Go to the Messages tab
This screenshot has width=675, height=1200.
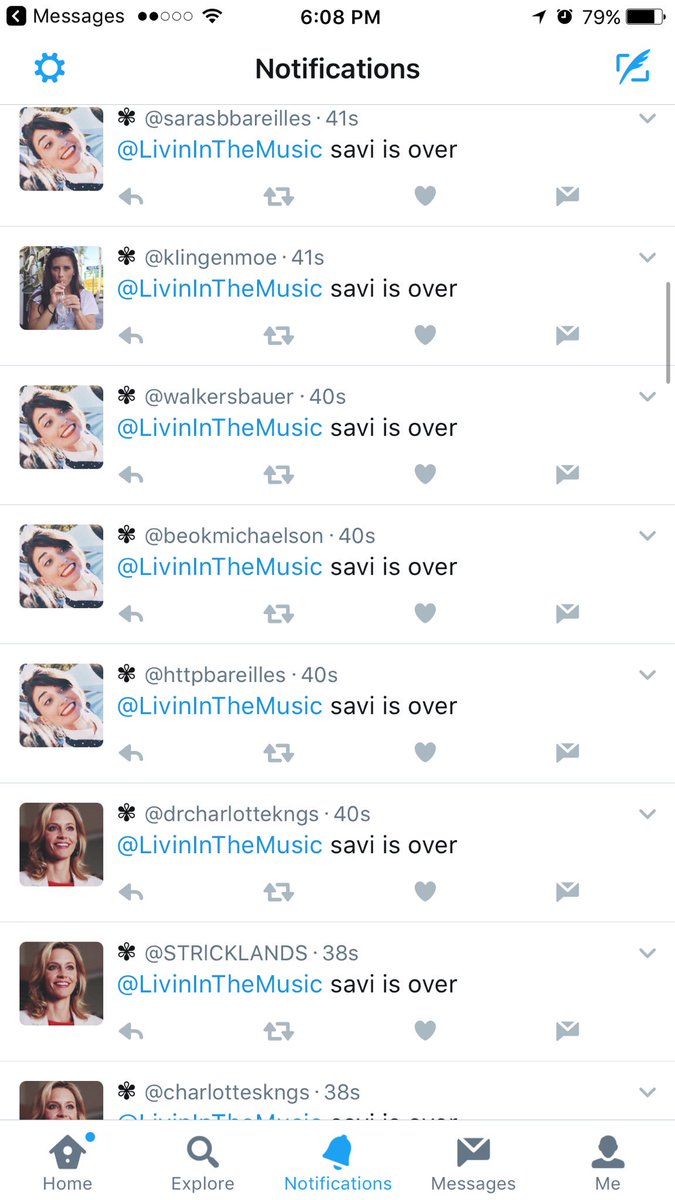tap(473, 1163)
